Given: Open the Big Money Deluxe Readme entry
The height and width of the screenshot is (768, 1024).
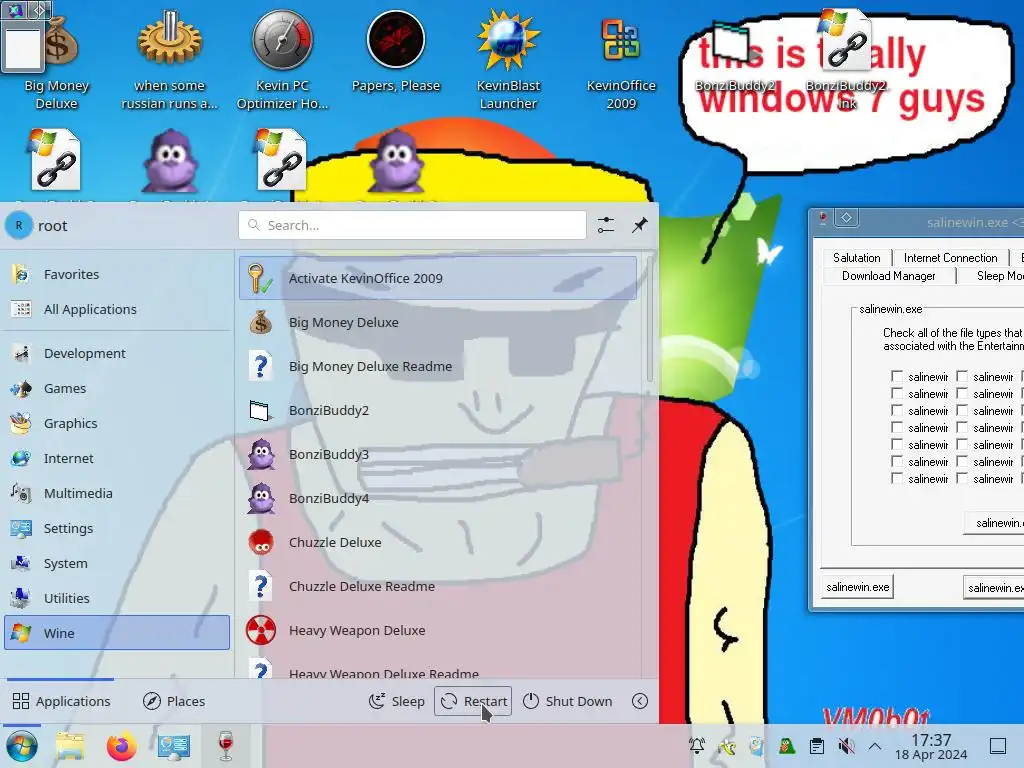Looking at the screenshot, I should (x=438, y=366).
